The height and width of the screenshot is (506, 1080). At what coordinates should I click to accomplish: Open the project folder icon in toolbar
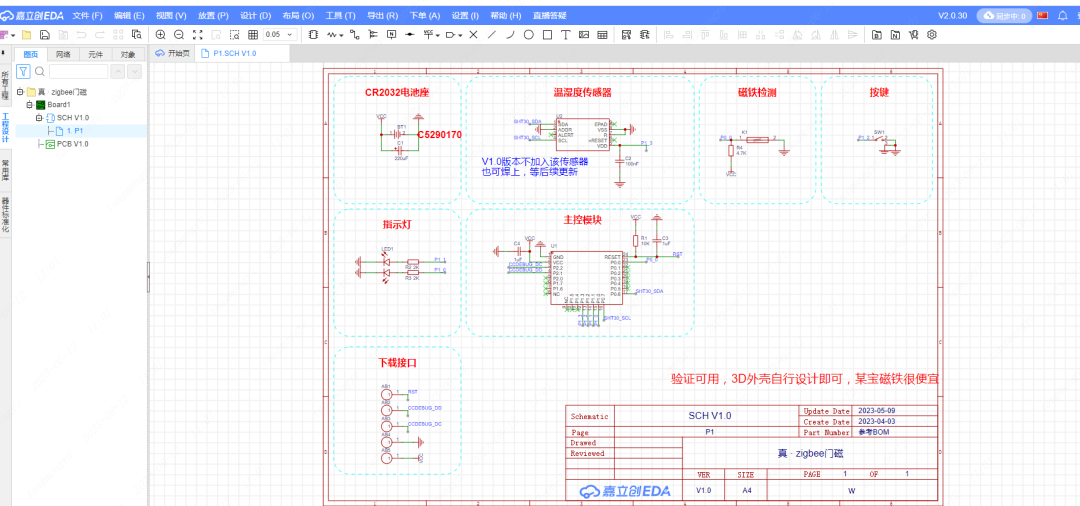point(26,34)
